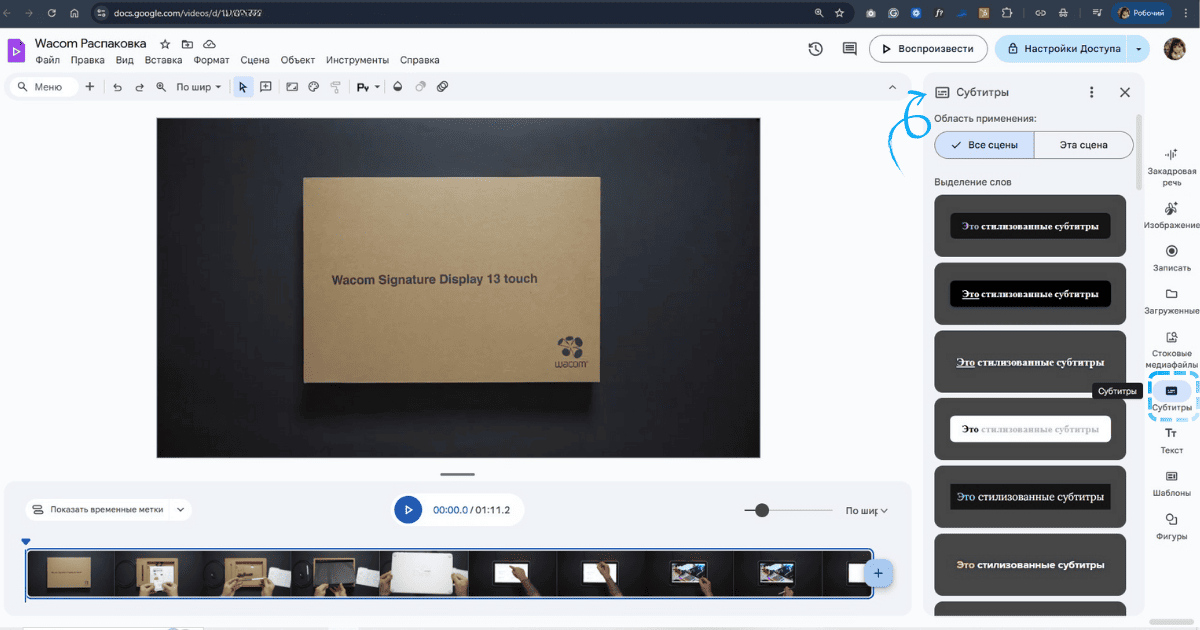Screen dimensions: 1200x630
Task: Open the Стоковые медиафайлы panel
Action: (1170, 344)
